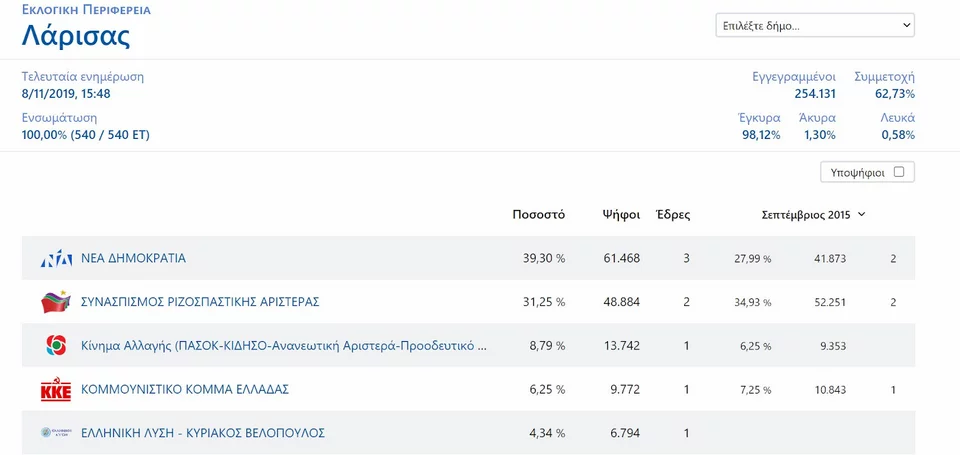
Task: Click the blank votes value 0,58%
Action: 898,135
